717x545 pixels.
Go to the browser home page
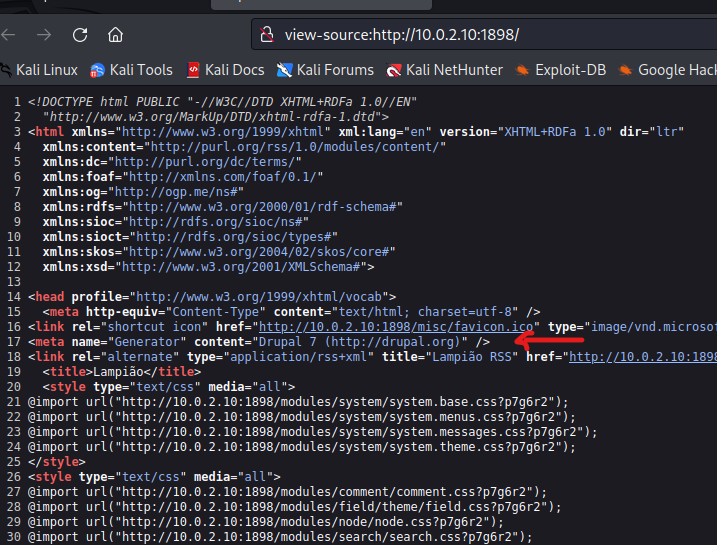point(116,35)
